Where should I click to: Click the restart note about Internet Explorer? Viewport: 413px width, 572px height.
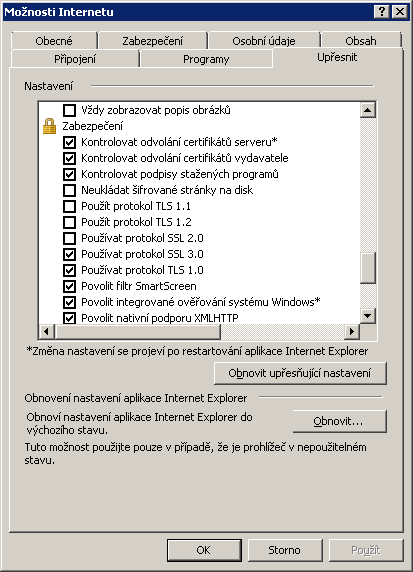197,351
